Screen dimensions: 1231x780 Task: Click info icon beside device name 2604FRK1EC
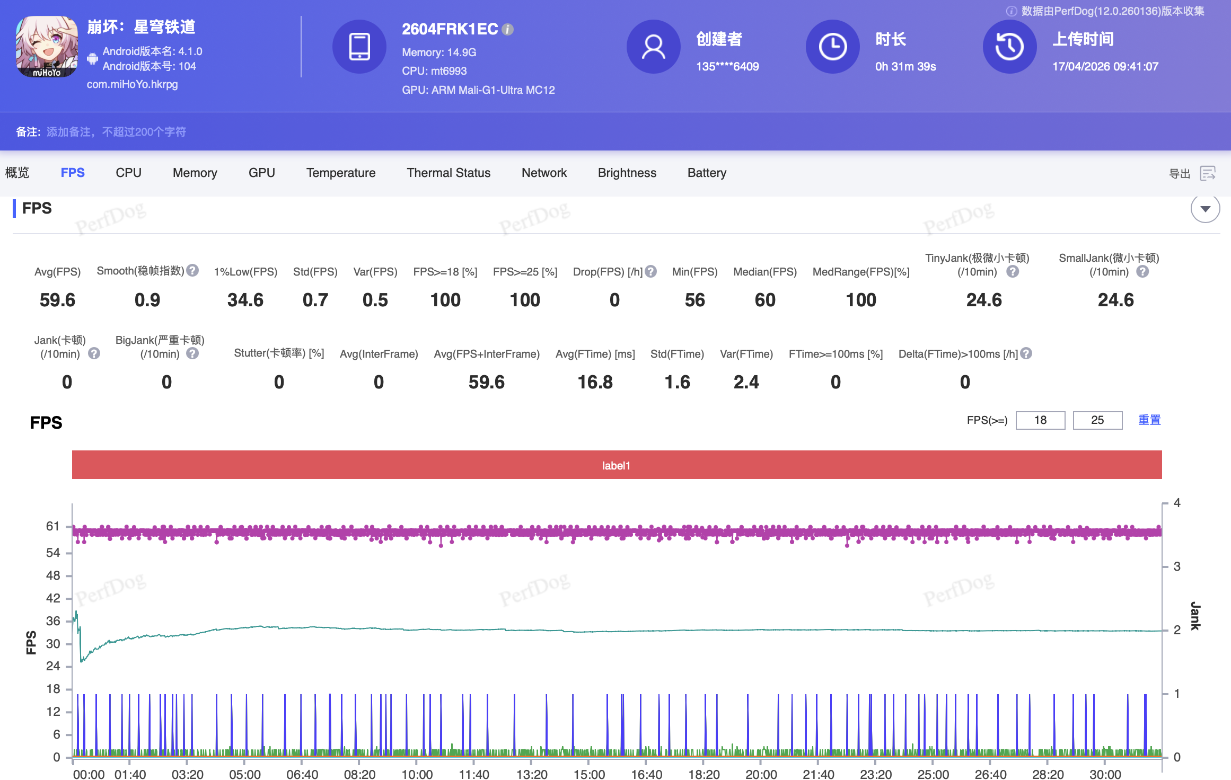[508, 30]
